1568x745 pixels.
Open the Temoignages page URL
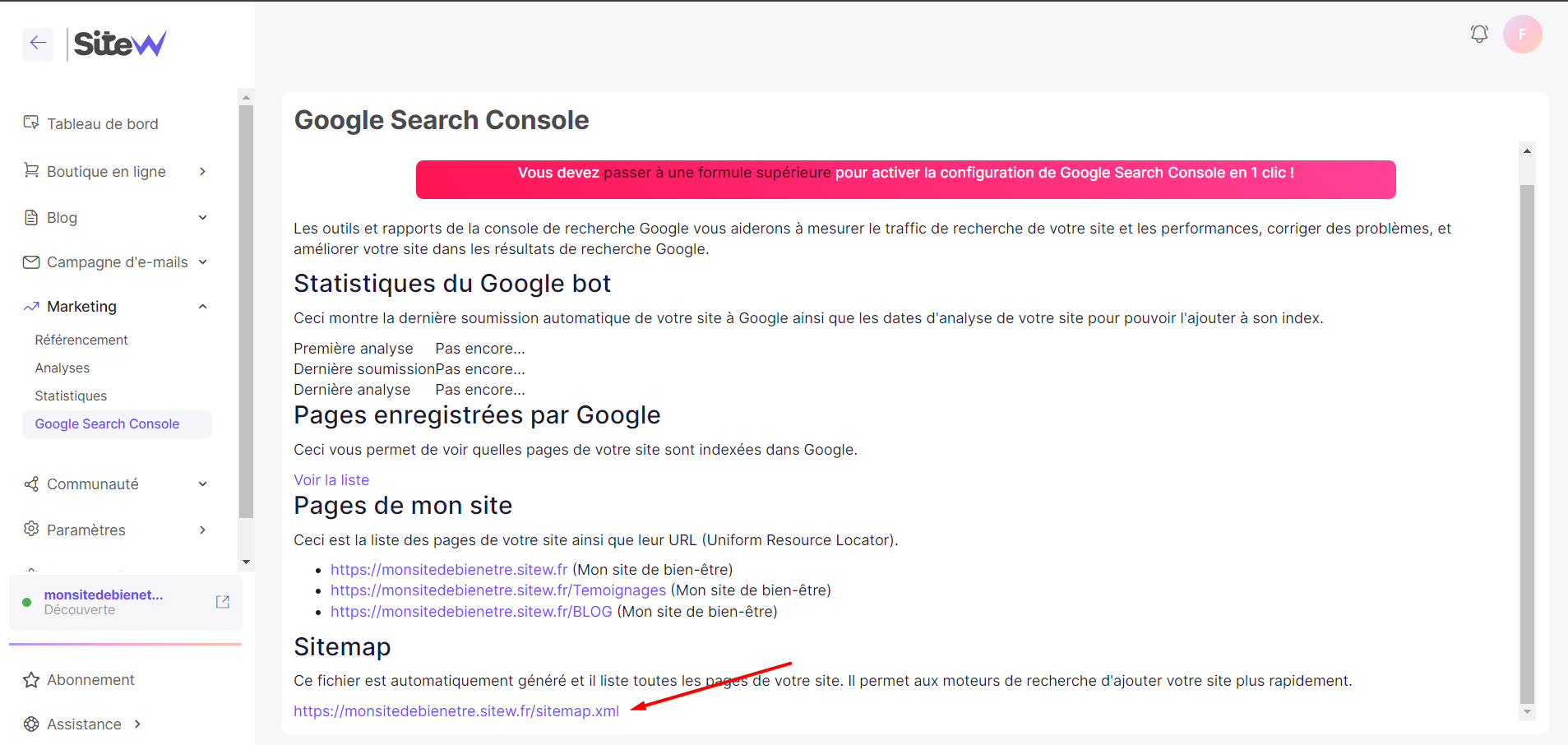pos(498,590)
